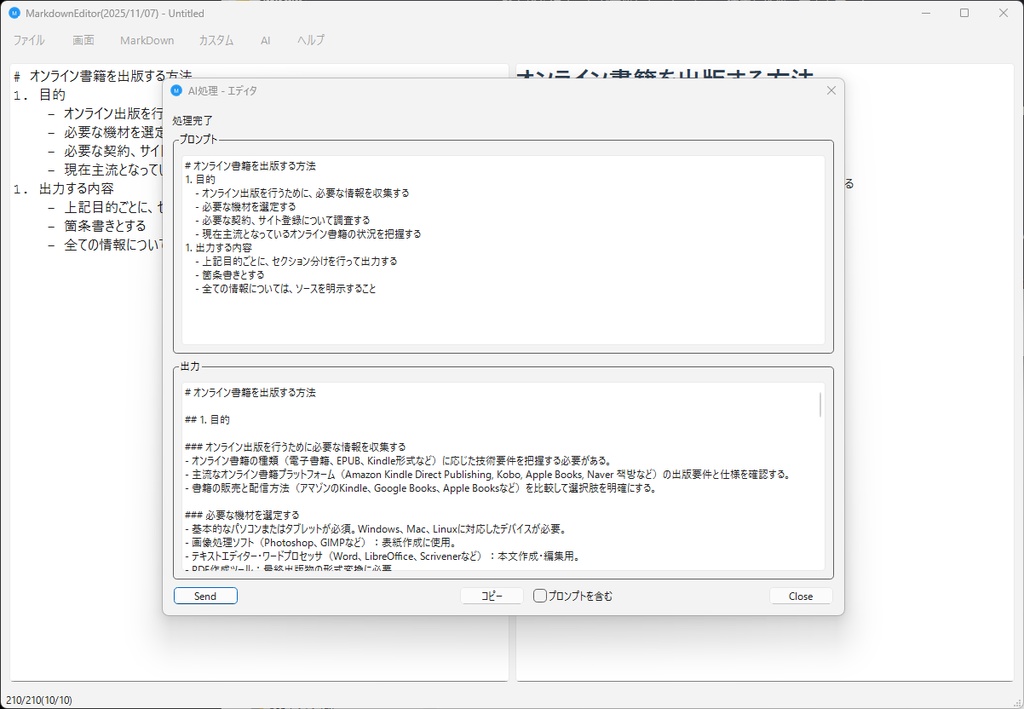Enable the プロンプトを含む checkbox
The width and height of the screenshot is (1024, 709).
pos(539,596)
